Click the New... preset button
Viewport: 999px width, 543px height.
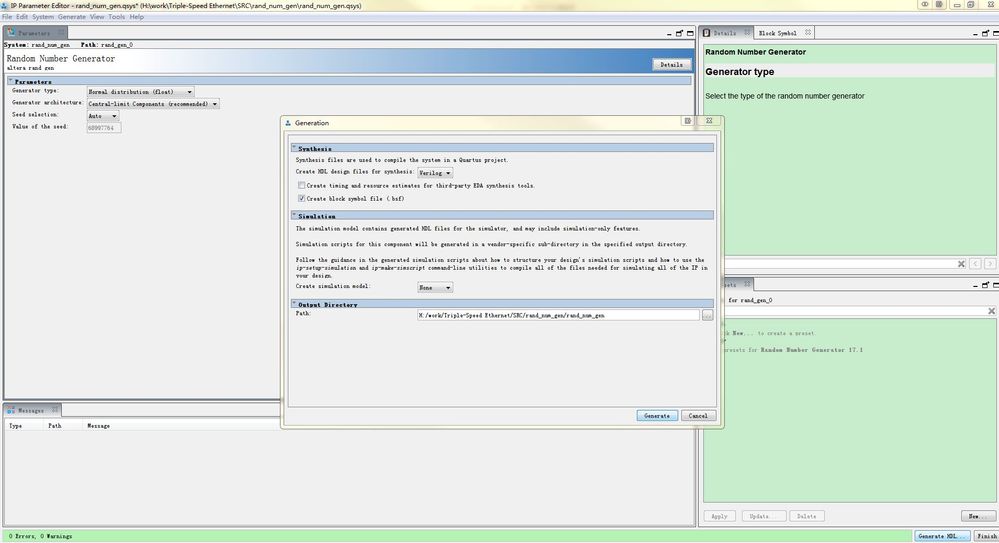tap(977, 516)
